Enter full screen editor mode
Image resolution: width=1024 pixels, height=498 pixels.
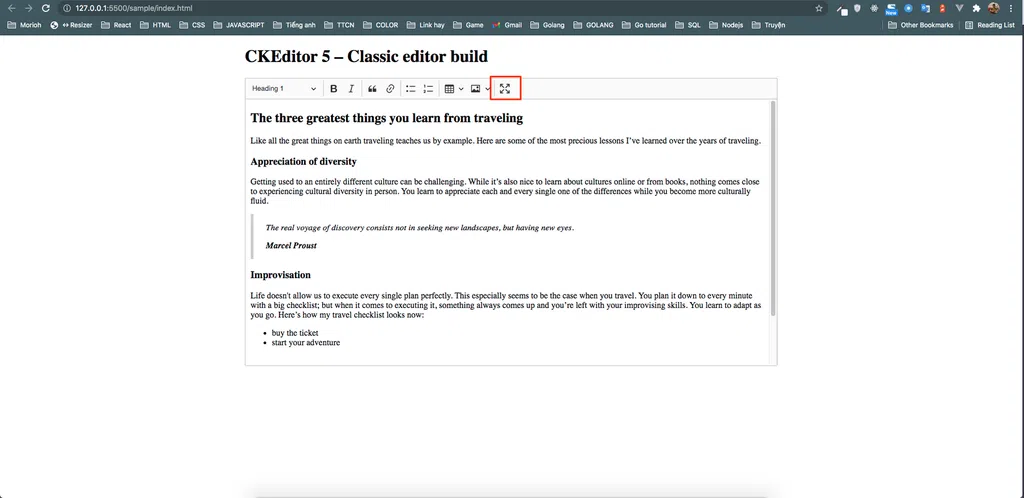pyautogui.click(x=505, y=89)
